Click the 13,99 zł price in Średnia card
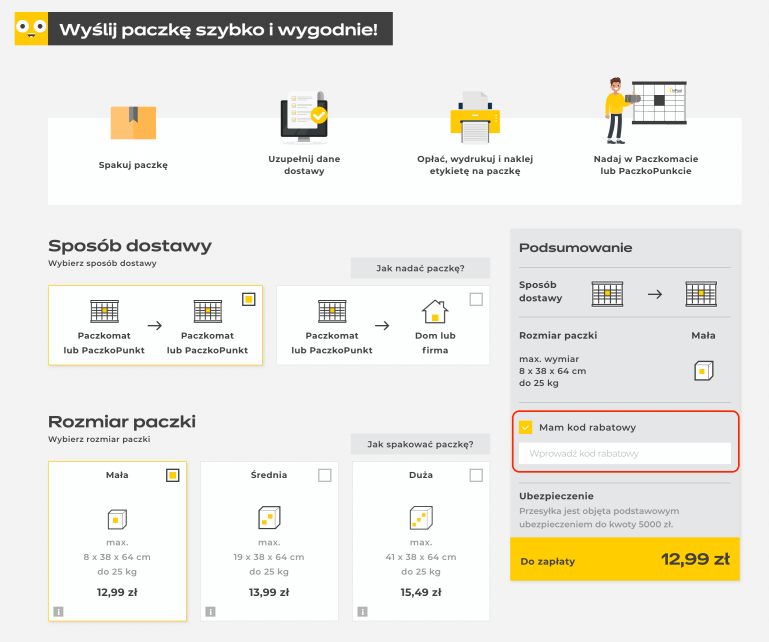Screen dimensions: 769x642 (269, 592)
